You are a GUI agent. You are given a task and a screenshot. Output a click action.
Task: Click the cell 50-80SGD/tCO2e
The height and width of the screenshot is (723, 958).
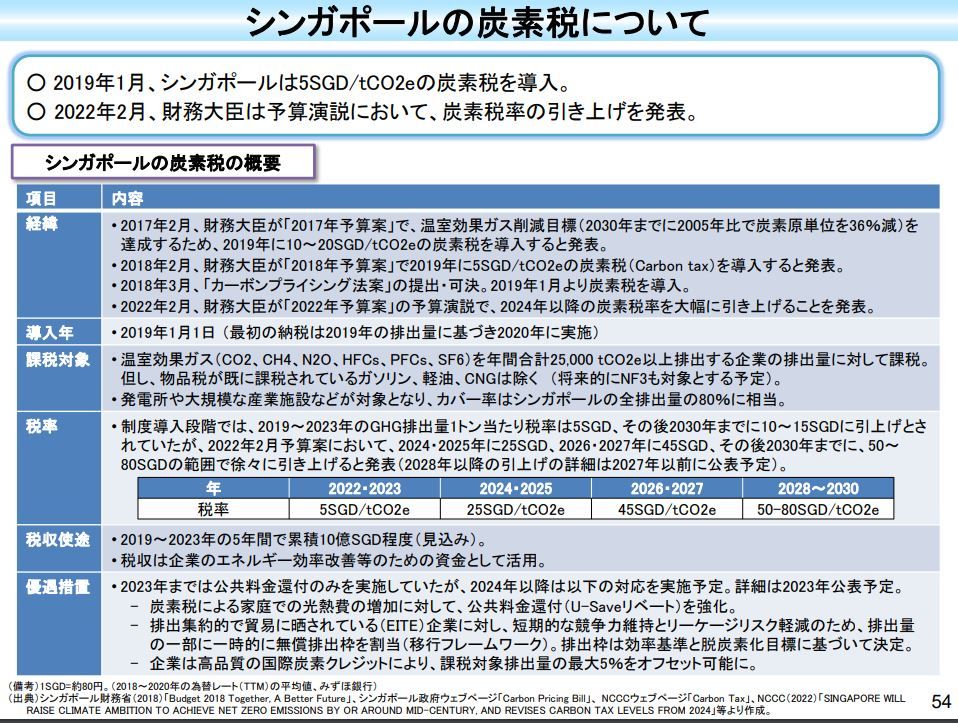tap(818, 509)
